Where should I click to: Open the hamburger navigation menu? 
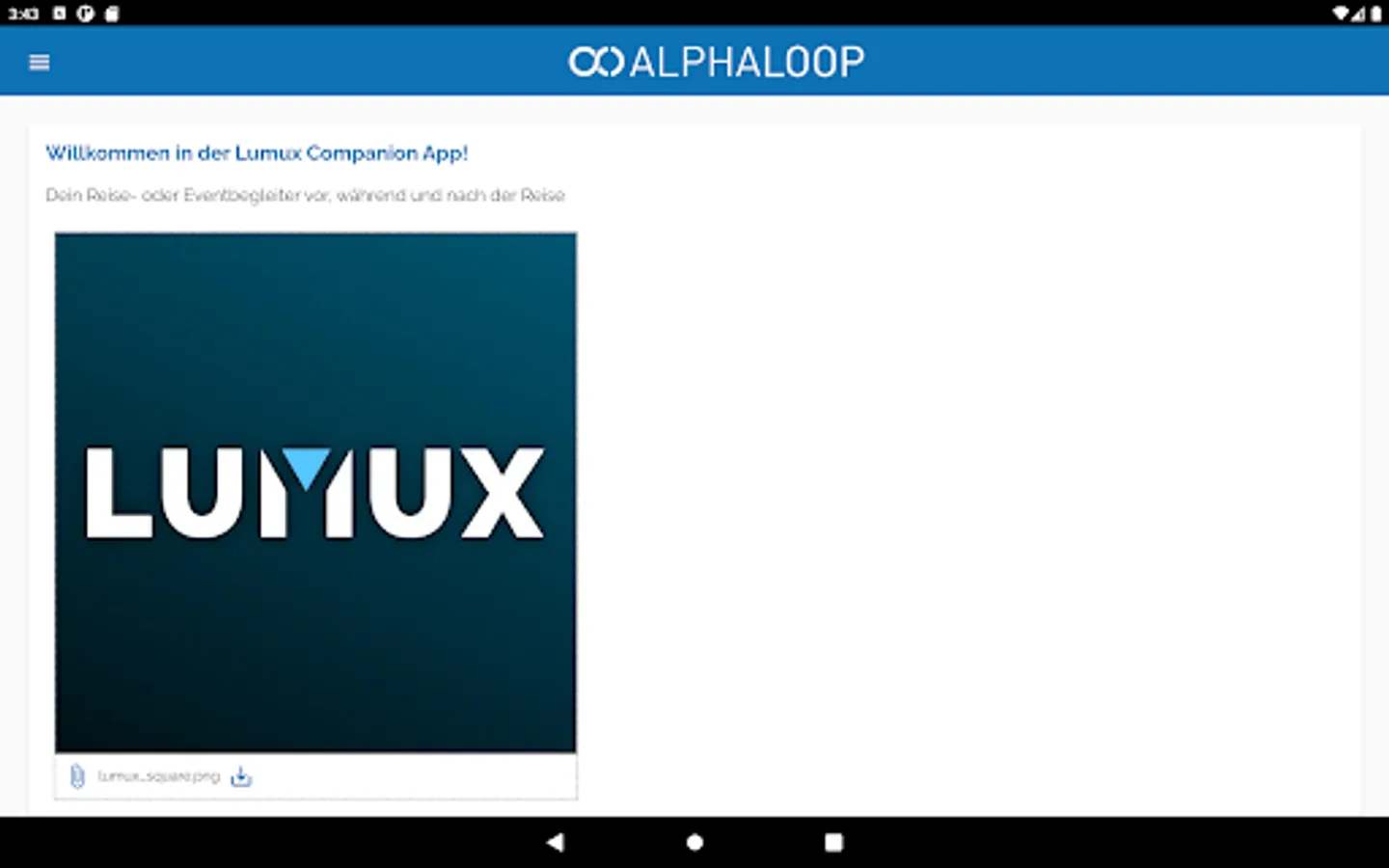(40, 63)
